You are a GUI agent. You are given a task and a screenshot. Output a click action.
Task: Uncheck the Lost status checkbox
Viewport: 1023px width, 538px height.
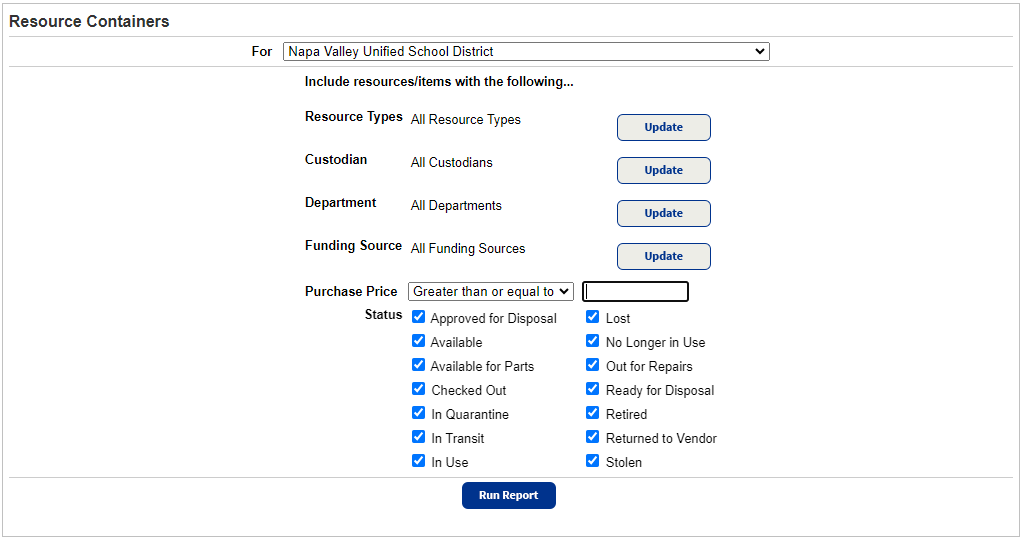pos(593,317)
